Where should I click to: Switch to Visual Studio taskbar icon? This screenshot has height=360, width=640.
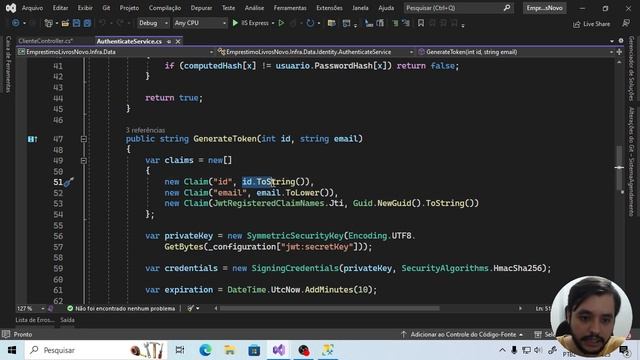[279, 350]
